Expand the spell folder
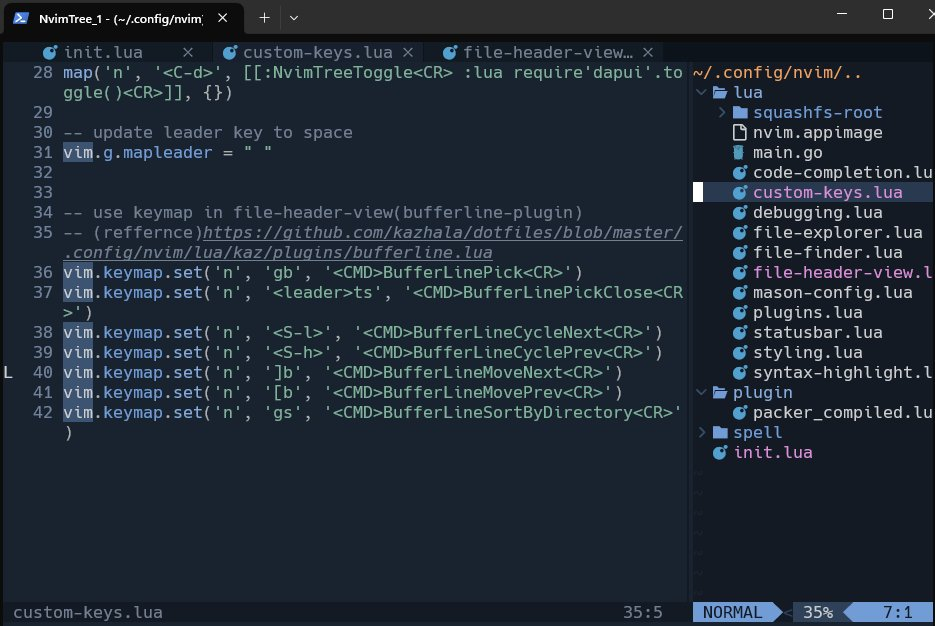Viewport: 935px width, 626px height. (x=701, y=432)
